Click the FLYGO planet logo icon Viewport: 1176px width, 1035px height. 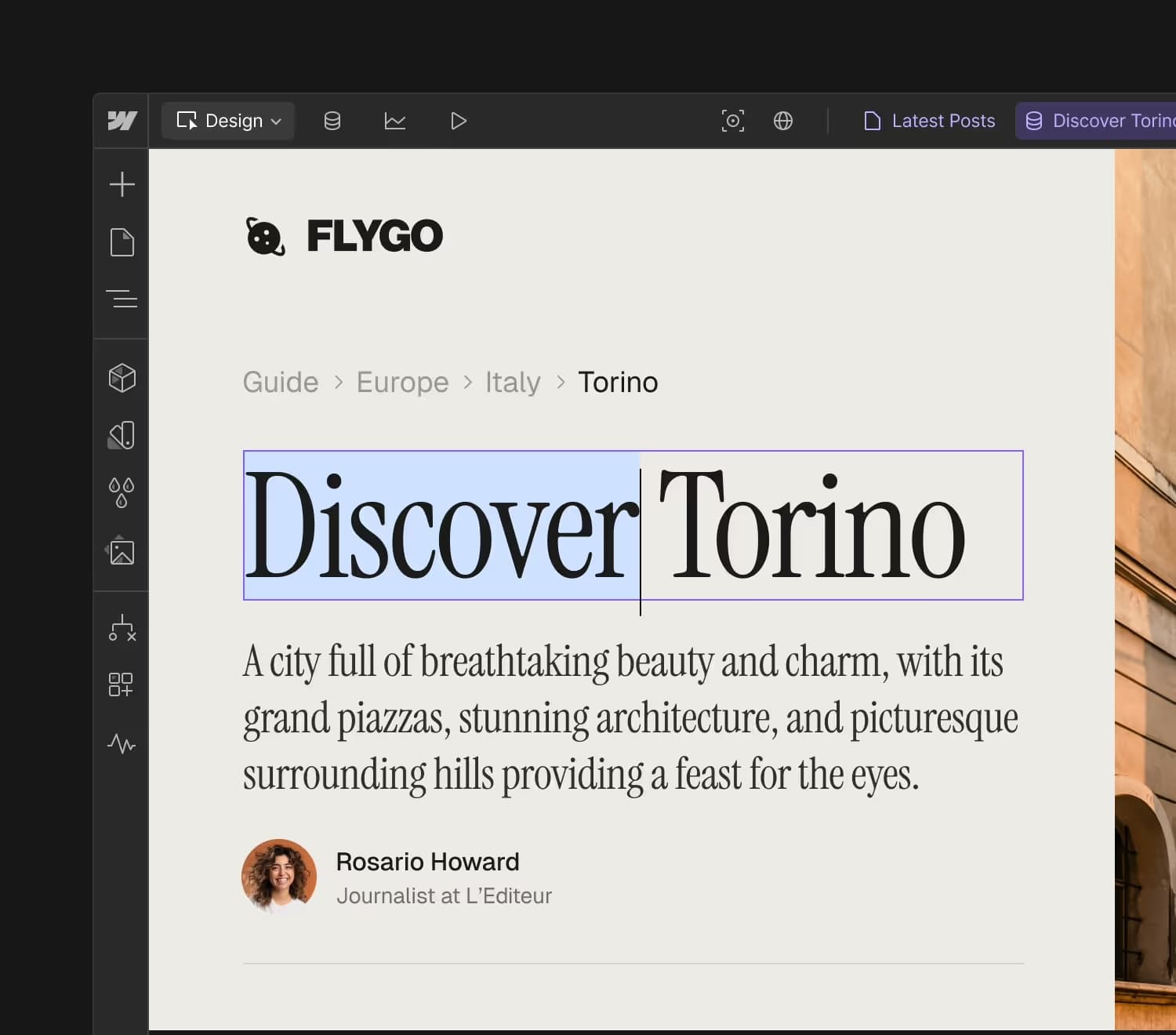tap(266, 237)
